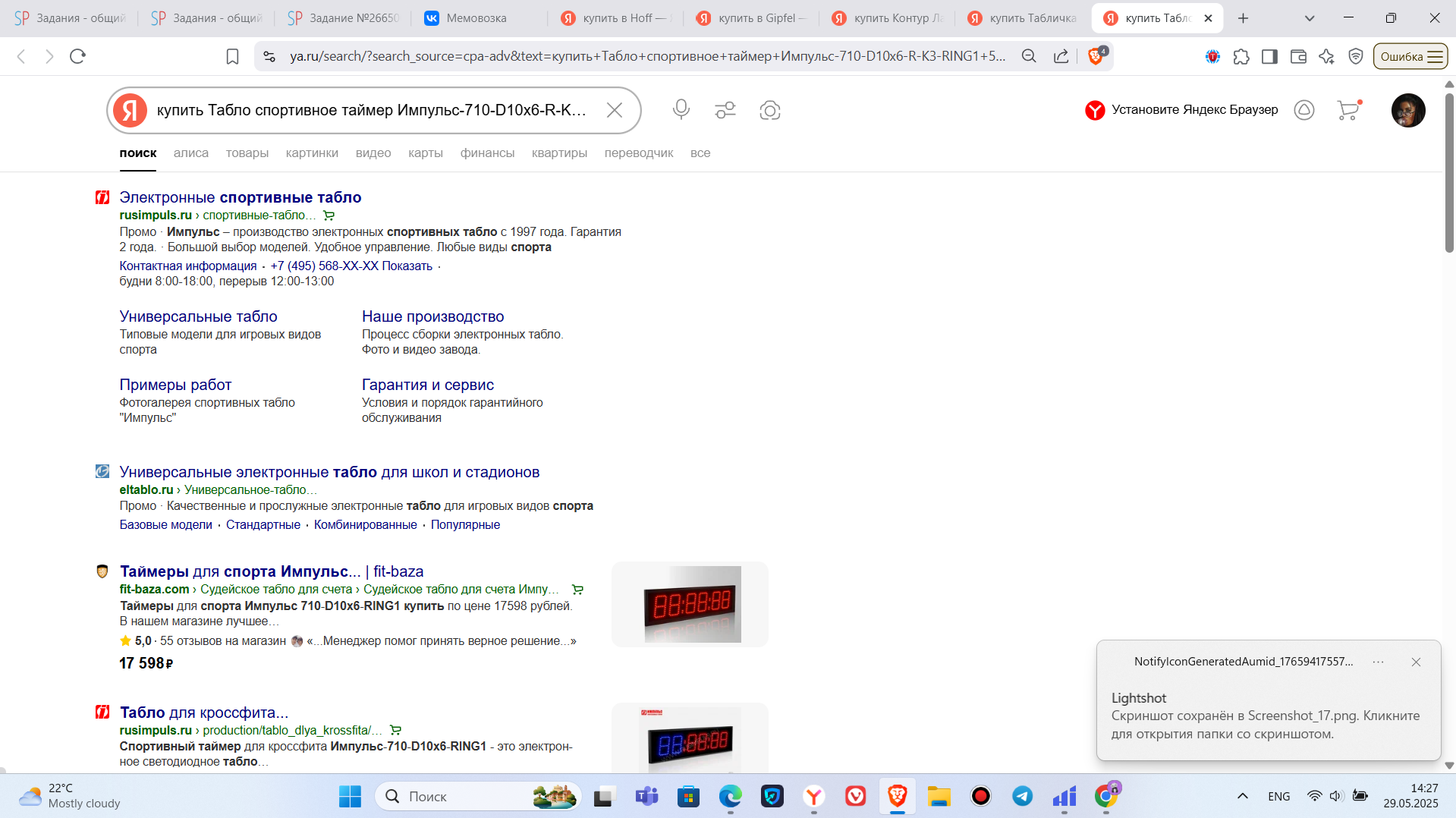Open Таймеры для спорта Импульс fit-baza result

272,571
